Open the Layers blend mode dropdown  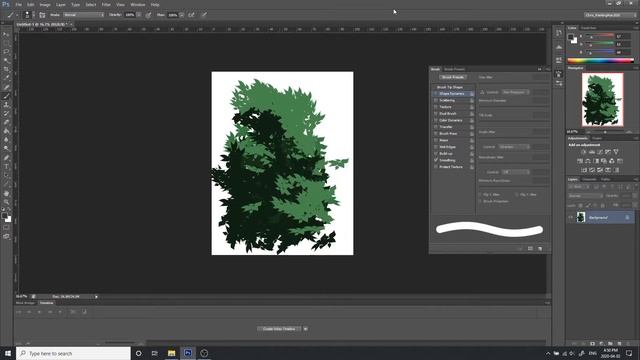click(x=586, y=196)
